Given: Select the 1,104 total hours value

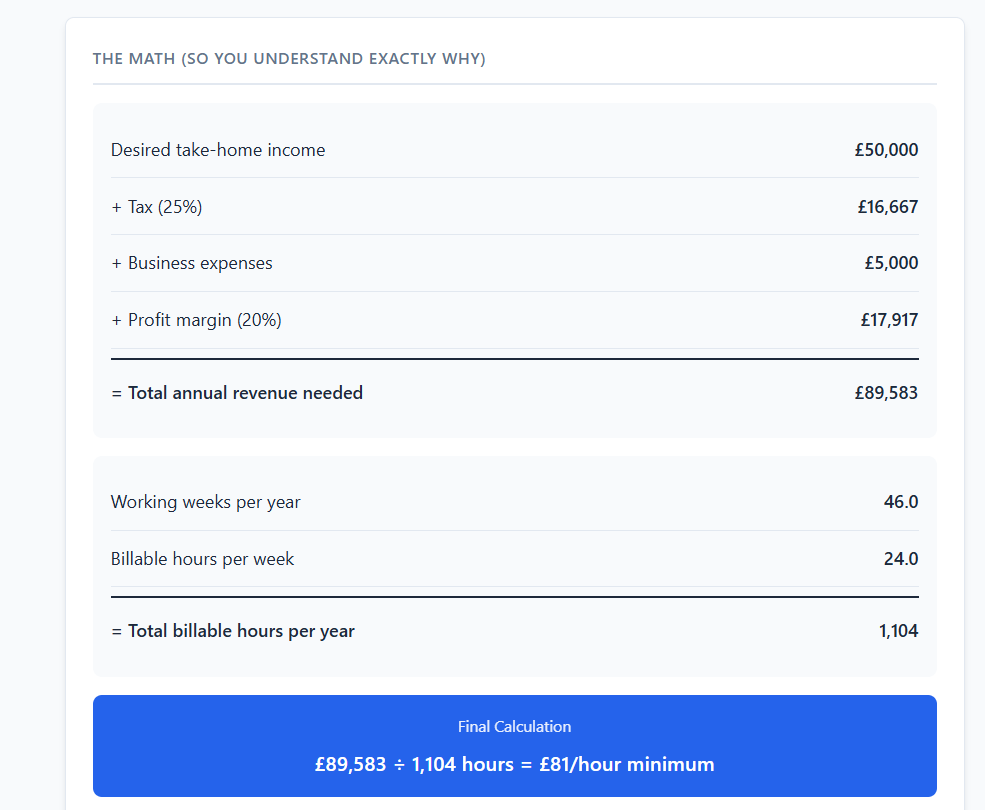Looking at the screenshot, I should pyautogui.click(x=898, y=631).
